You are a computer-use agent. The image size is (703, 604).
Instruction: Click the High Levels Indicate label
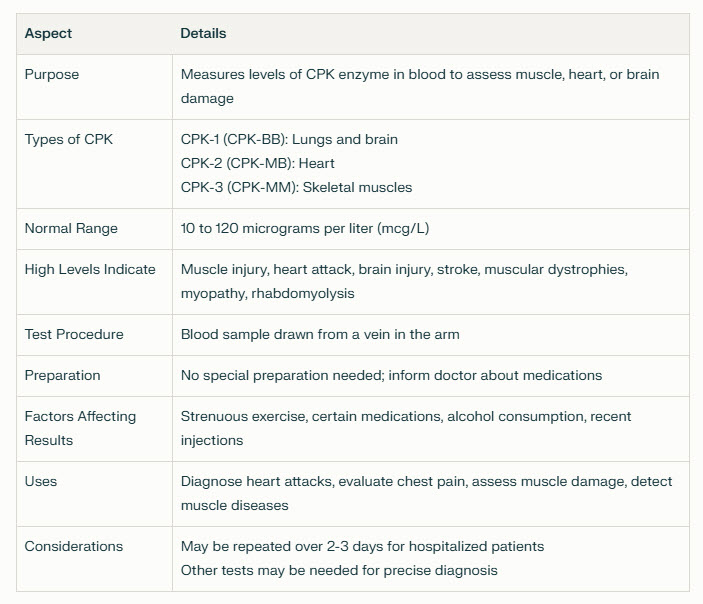(90, 269)
